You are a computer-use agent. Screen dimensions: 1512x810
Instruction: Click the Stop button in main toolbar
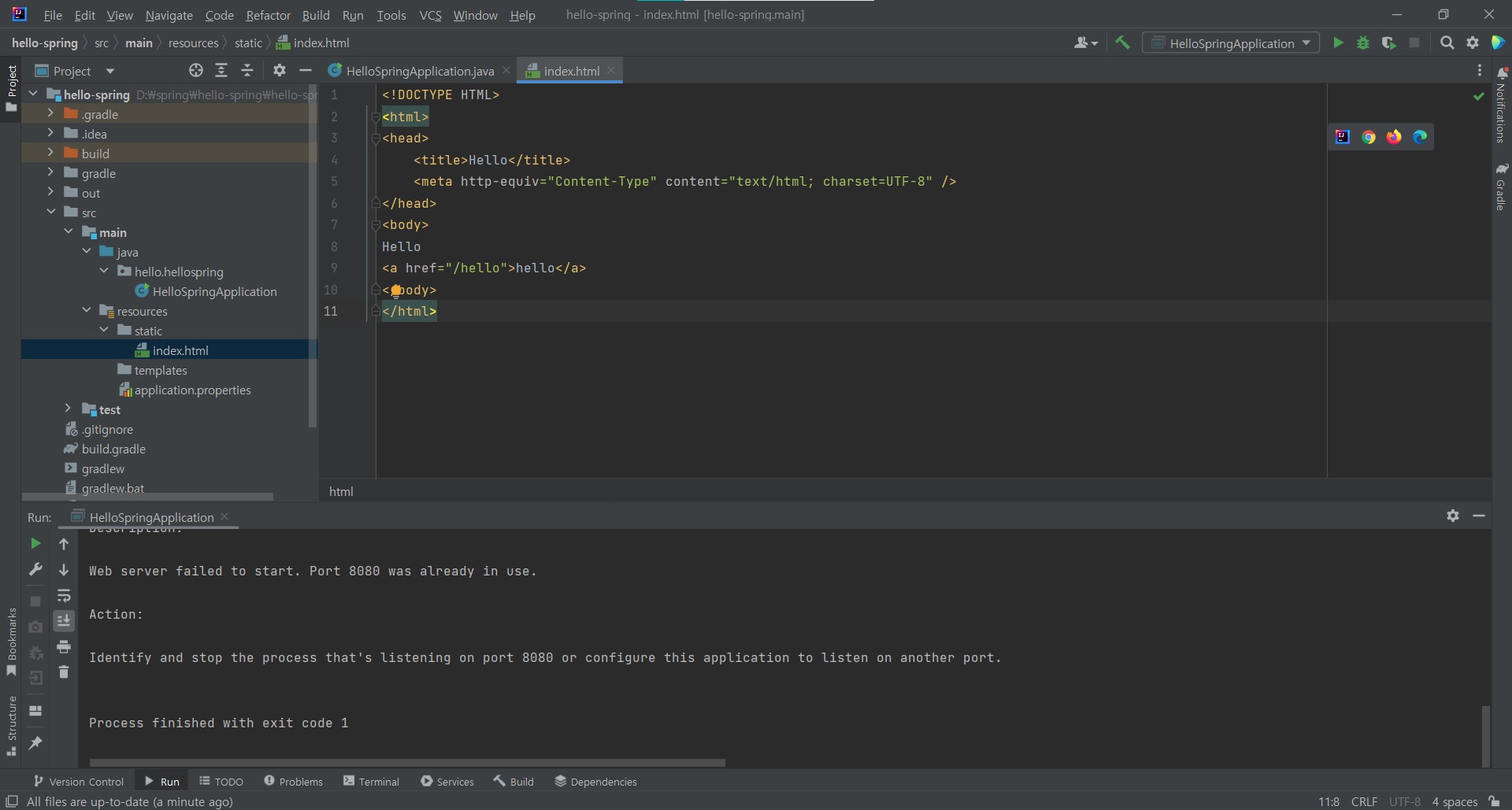point(1414,43)
